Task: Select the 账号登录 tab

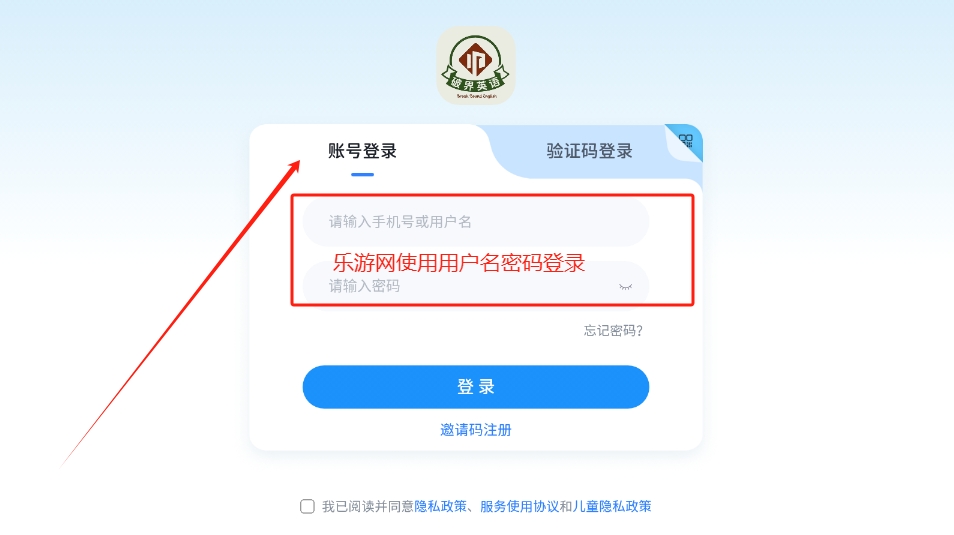Action: 362,151
